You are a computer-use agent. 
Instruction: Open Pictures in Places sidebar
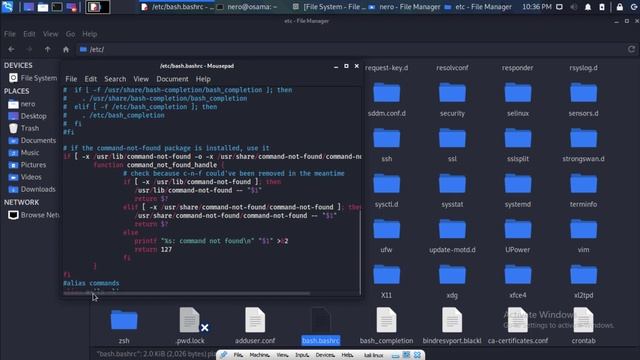pos(28,165)
